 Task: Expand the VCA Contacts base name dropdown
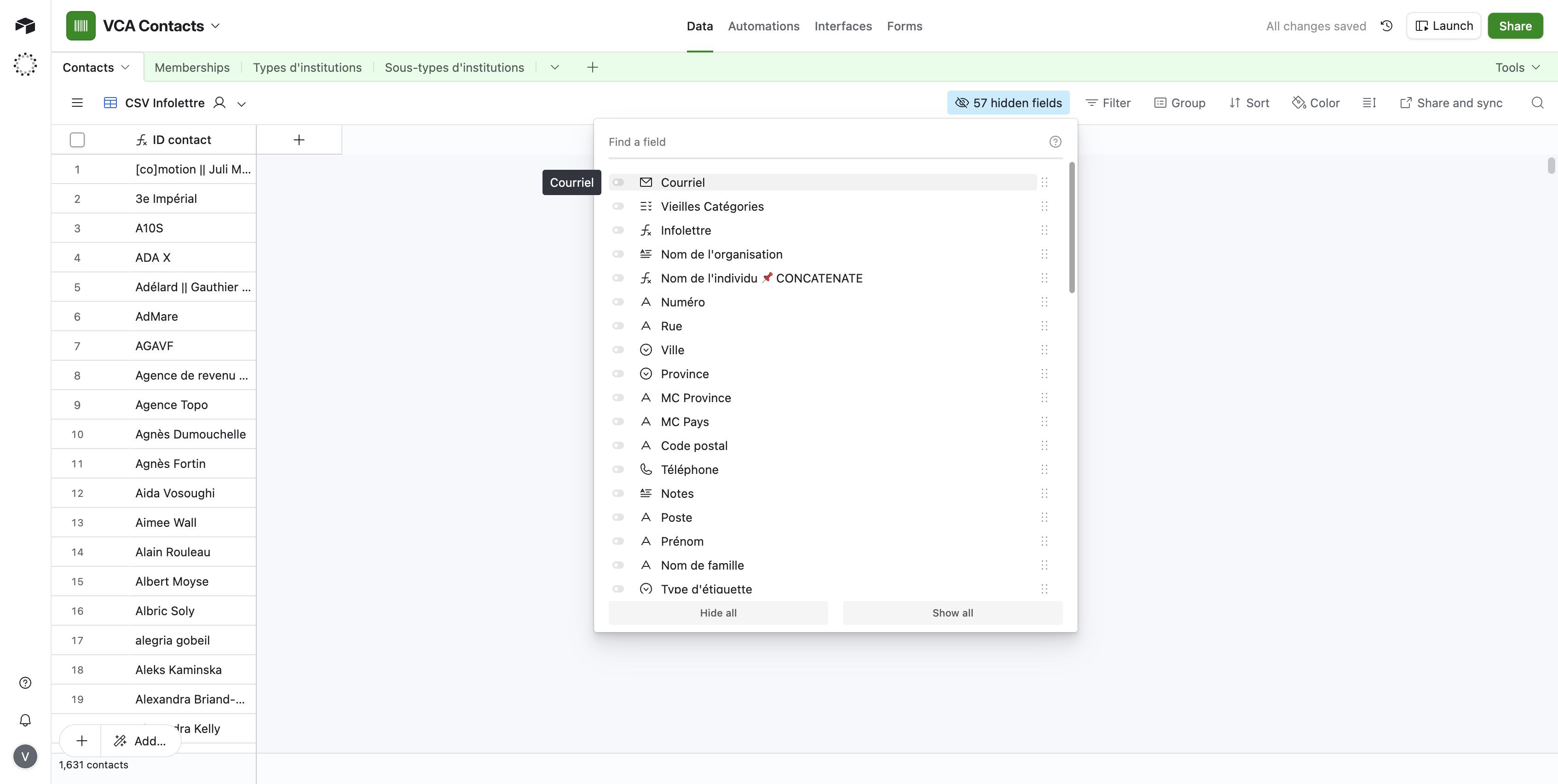tap(216, 26)
